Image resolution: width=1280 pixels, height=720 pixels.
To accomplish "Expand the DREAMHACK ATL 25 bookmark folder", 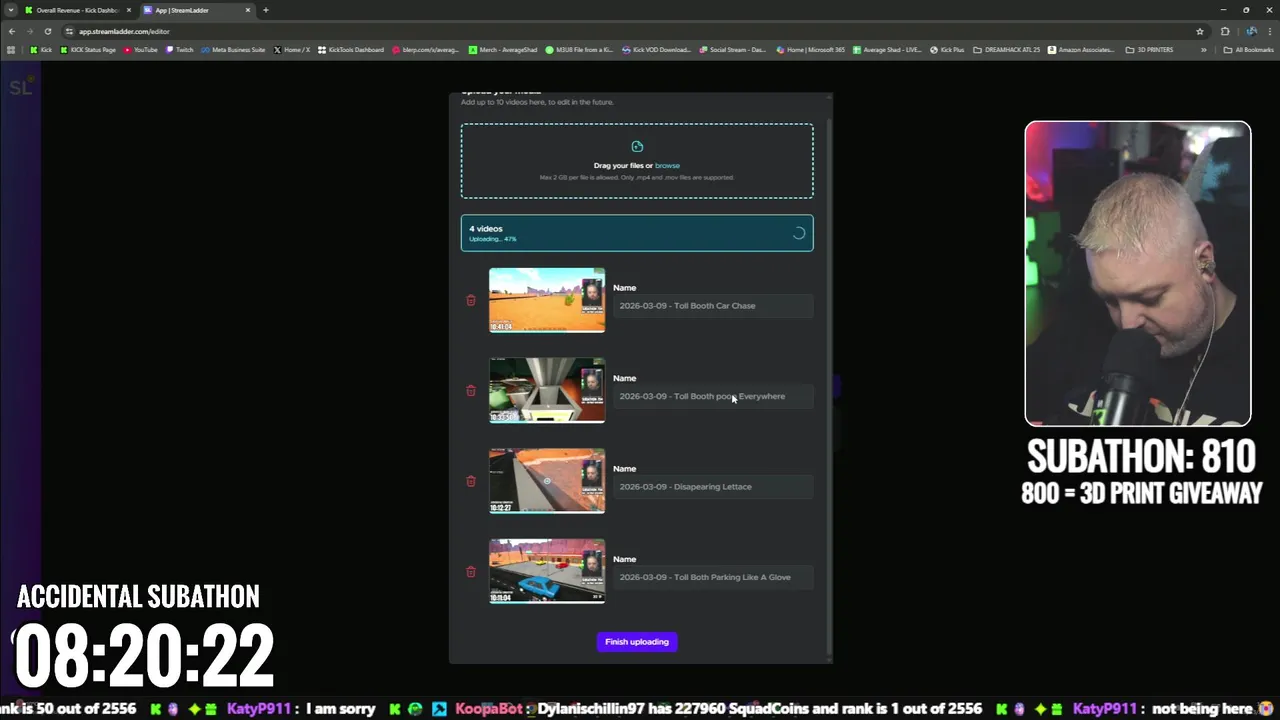I will tap(1007, 49).
